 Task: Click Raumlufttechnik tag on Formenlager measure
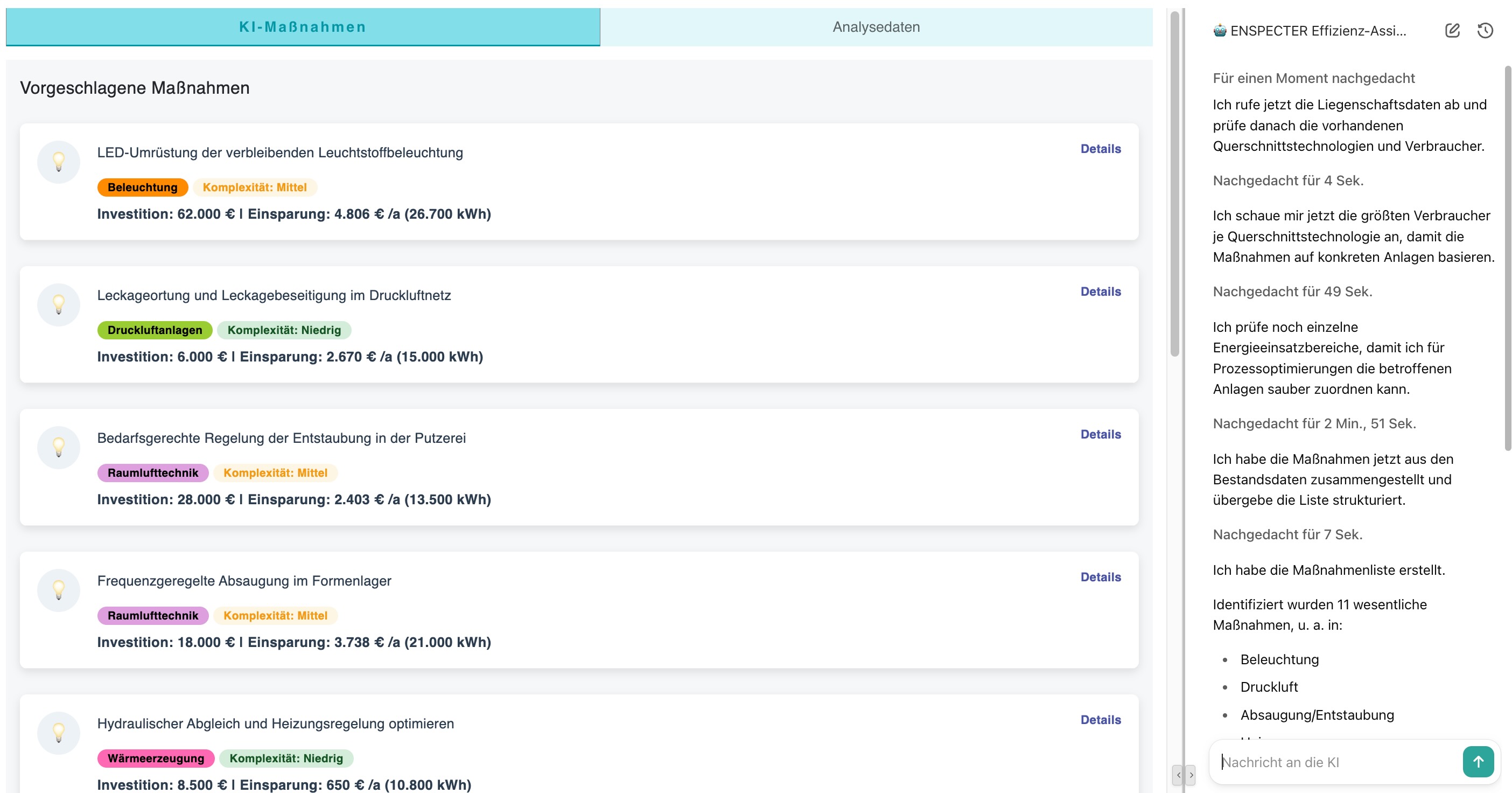point(153,616)
